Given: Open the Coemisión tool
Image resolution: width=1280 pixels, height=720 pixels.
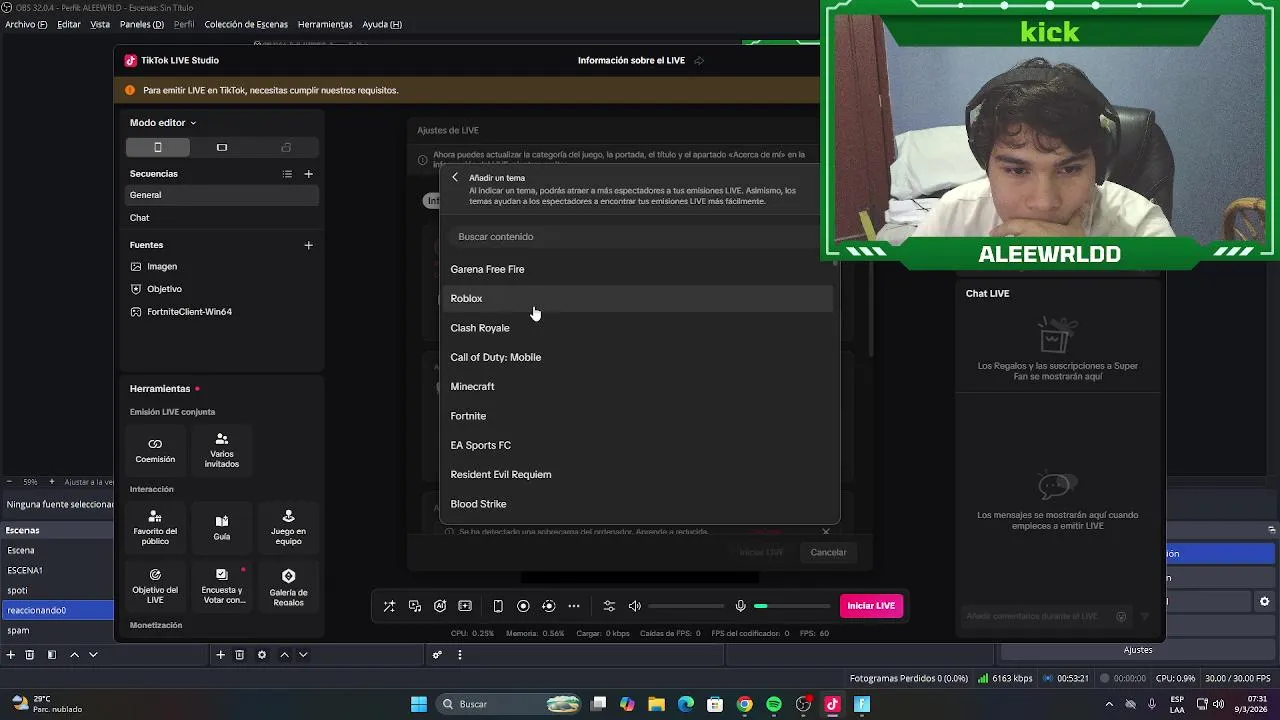Looking at the screenshot, I should (x=155, y=450).
